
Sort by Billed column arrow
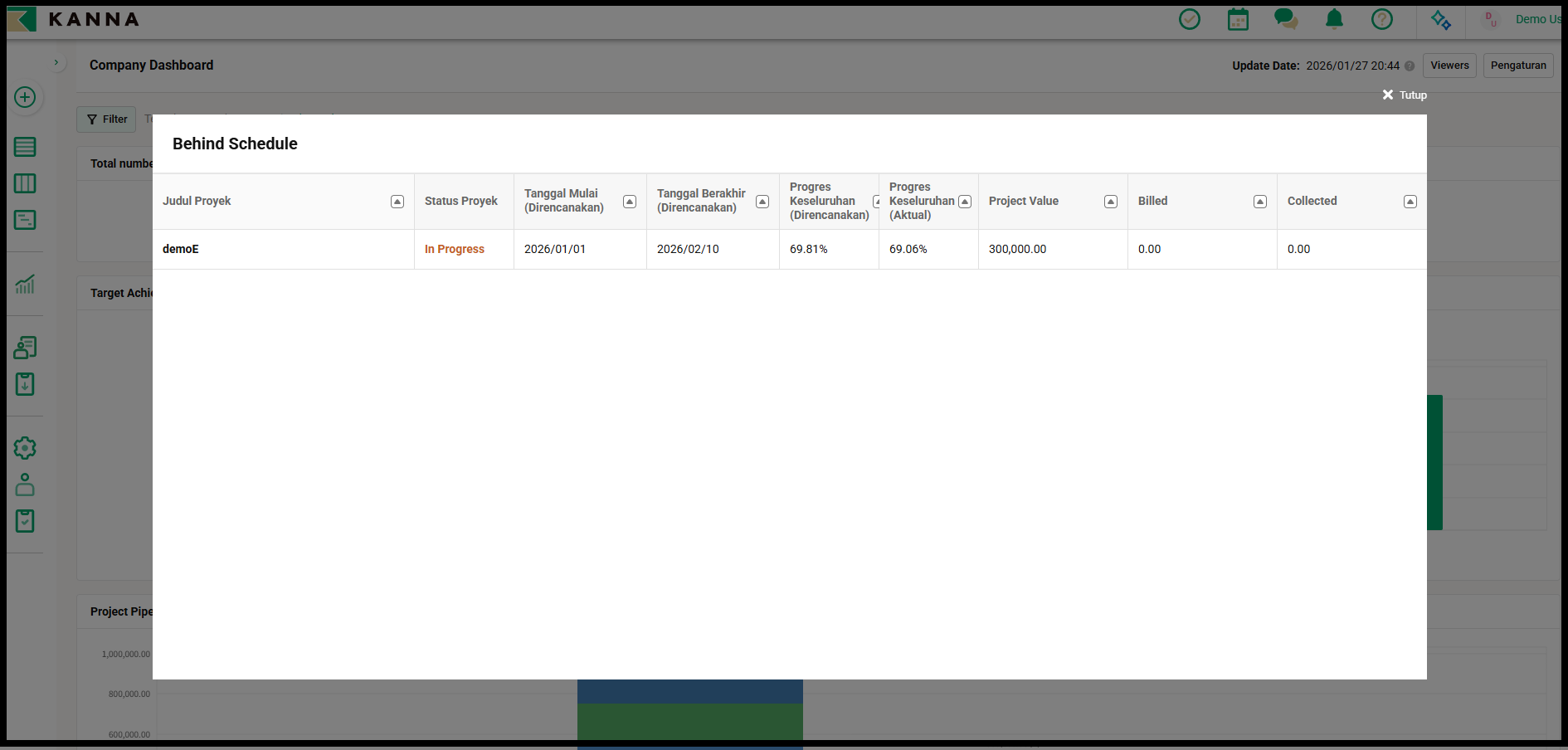(1260, 202)
